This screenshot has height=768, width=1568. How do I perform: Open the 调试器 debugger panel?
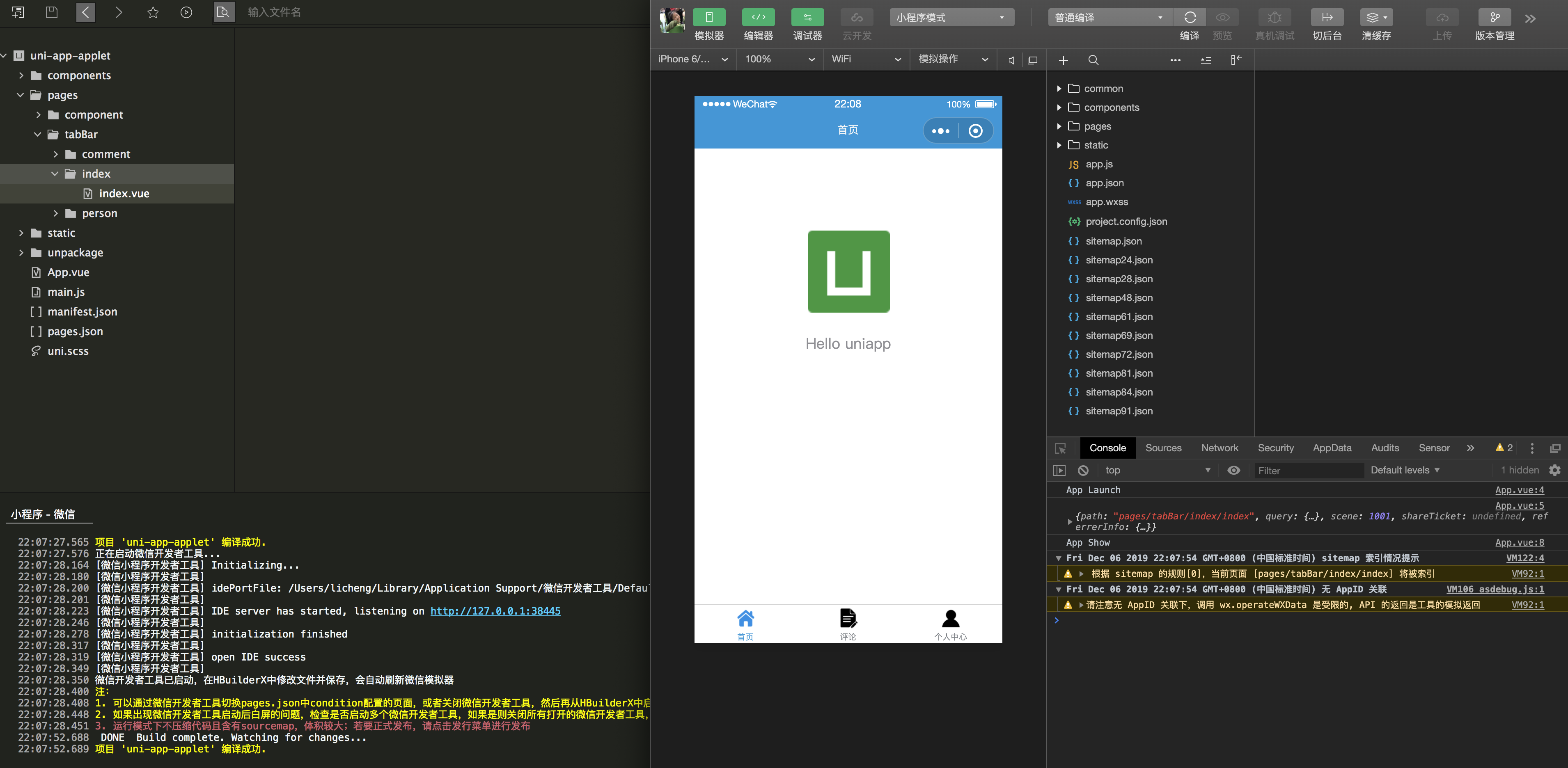807,24
